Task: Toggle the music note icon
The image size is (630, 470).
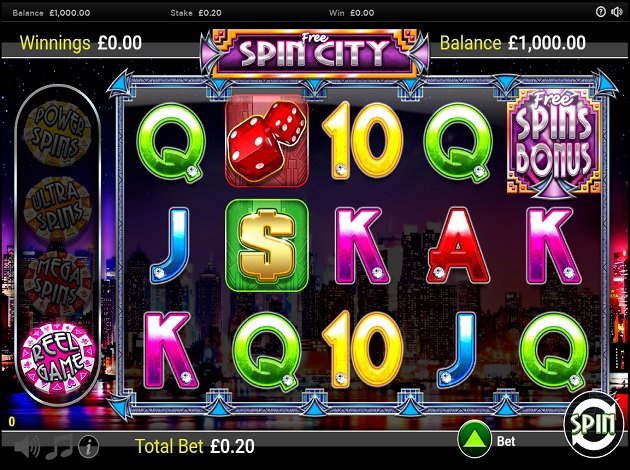Action: (x=59, y=446)
